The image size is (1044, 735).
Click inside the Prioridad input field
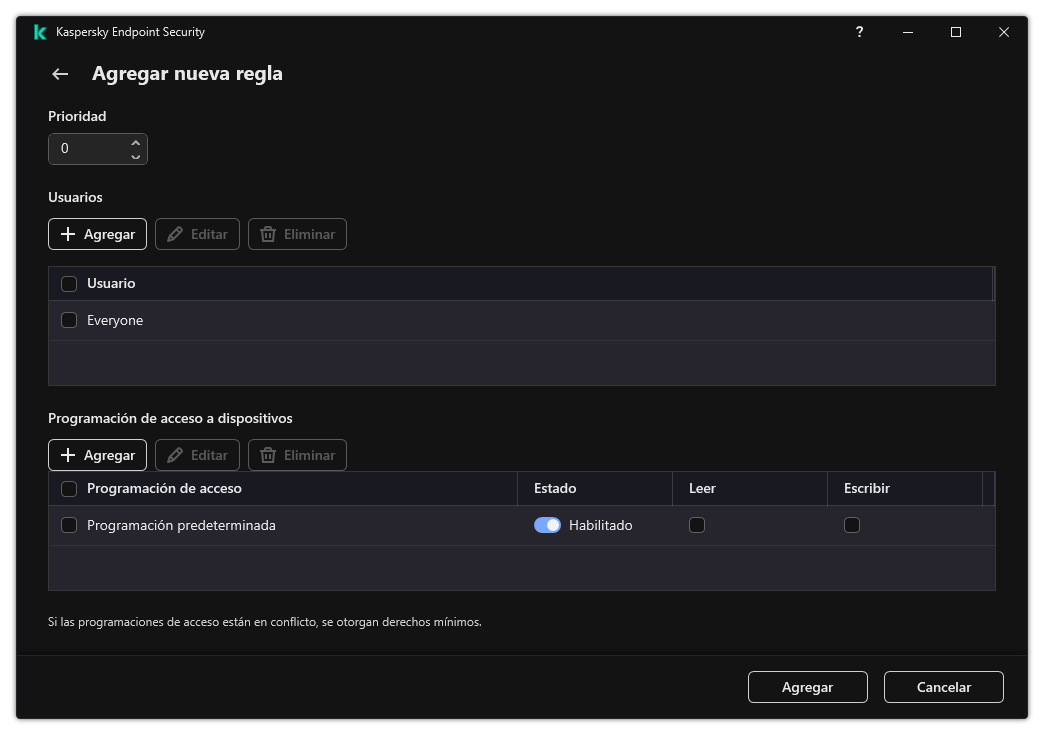90,148
